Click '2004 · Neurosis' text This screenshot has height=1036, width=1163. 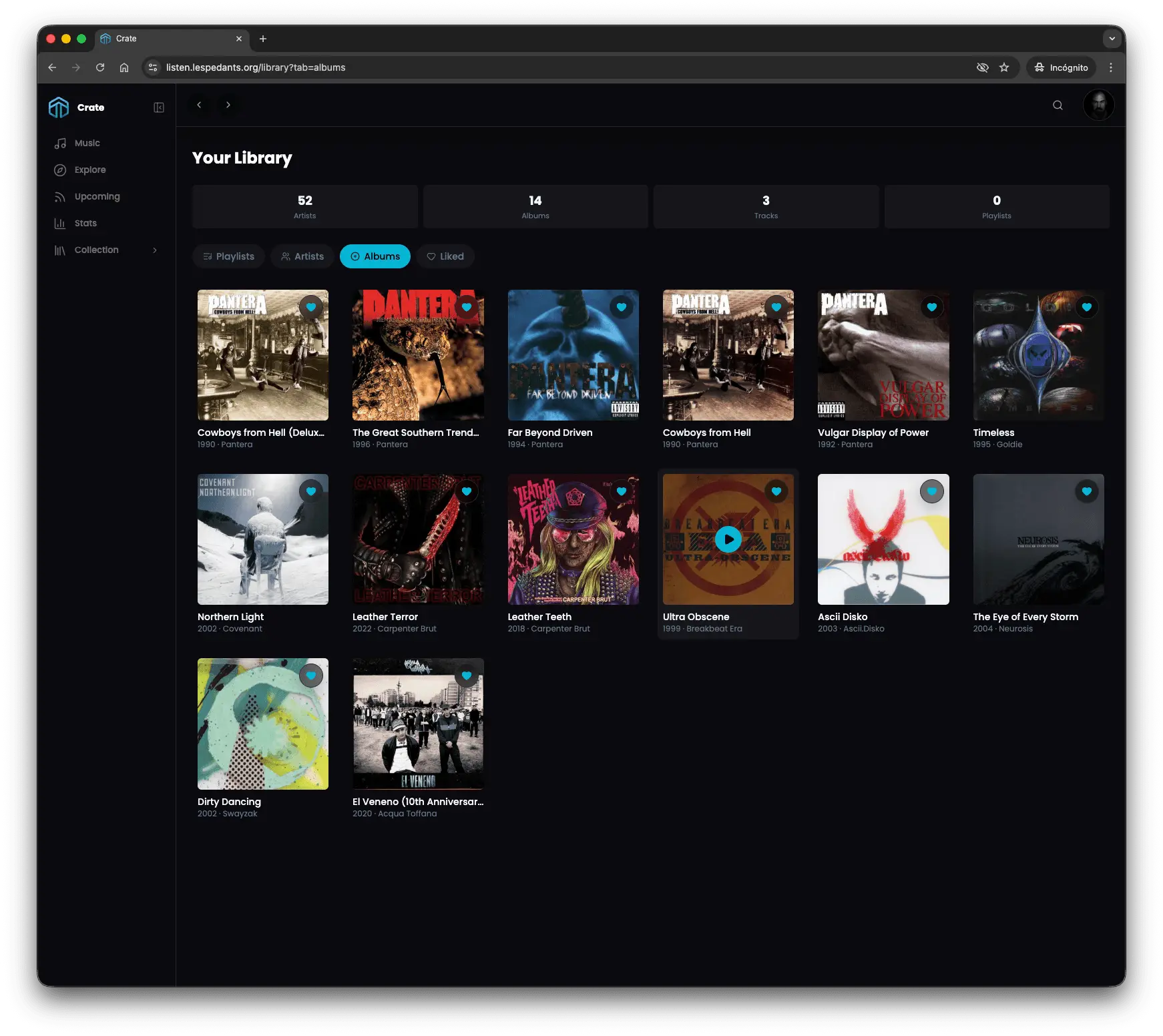(1003, 629)
